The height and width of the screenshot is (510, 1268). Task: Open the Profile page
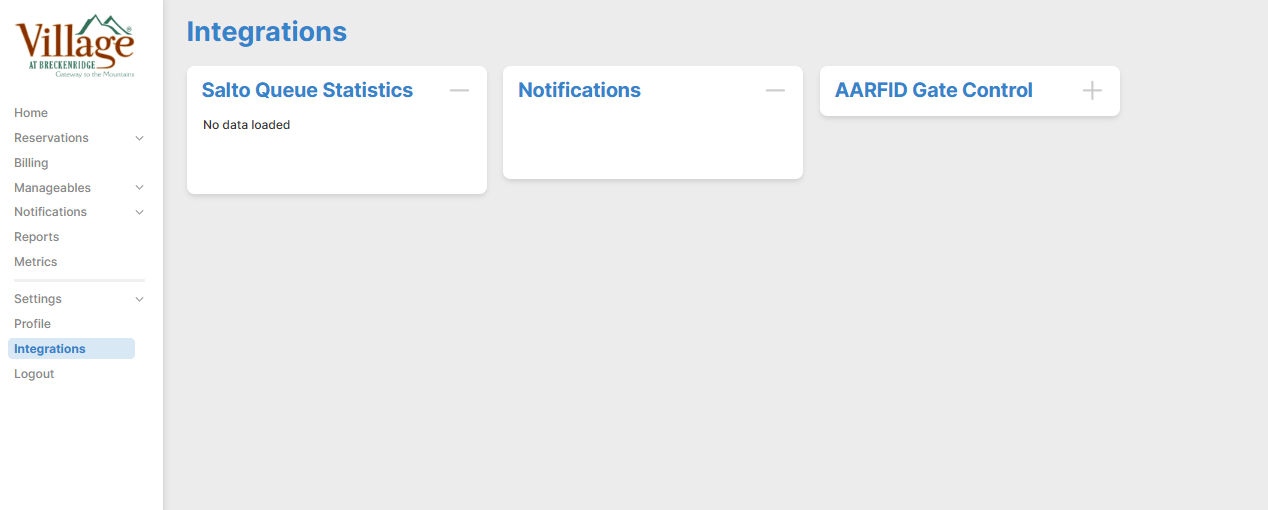[32, 324]
